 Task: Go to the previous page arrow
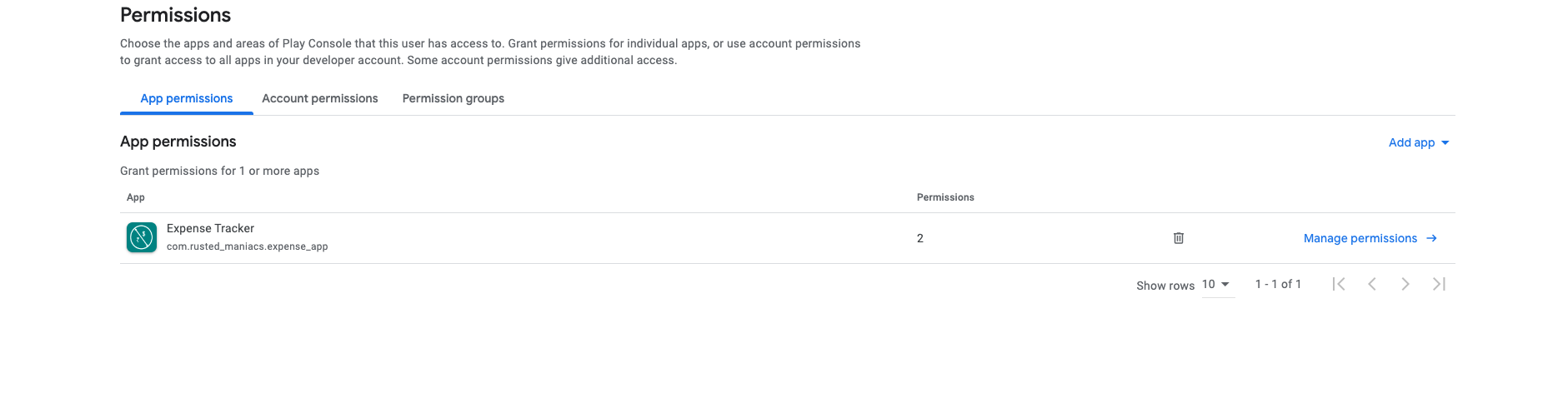pyautogui.click(x=1372, y=284)
